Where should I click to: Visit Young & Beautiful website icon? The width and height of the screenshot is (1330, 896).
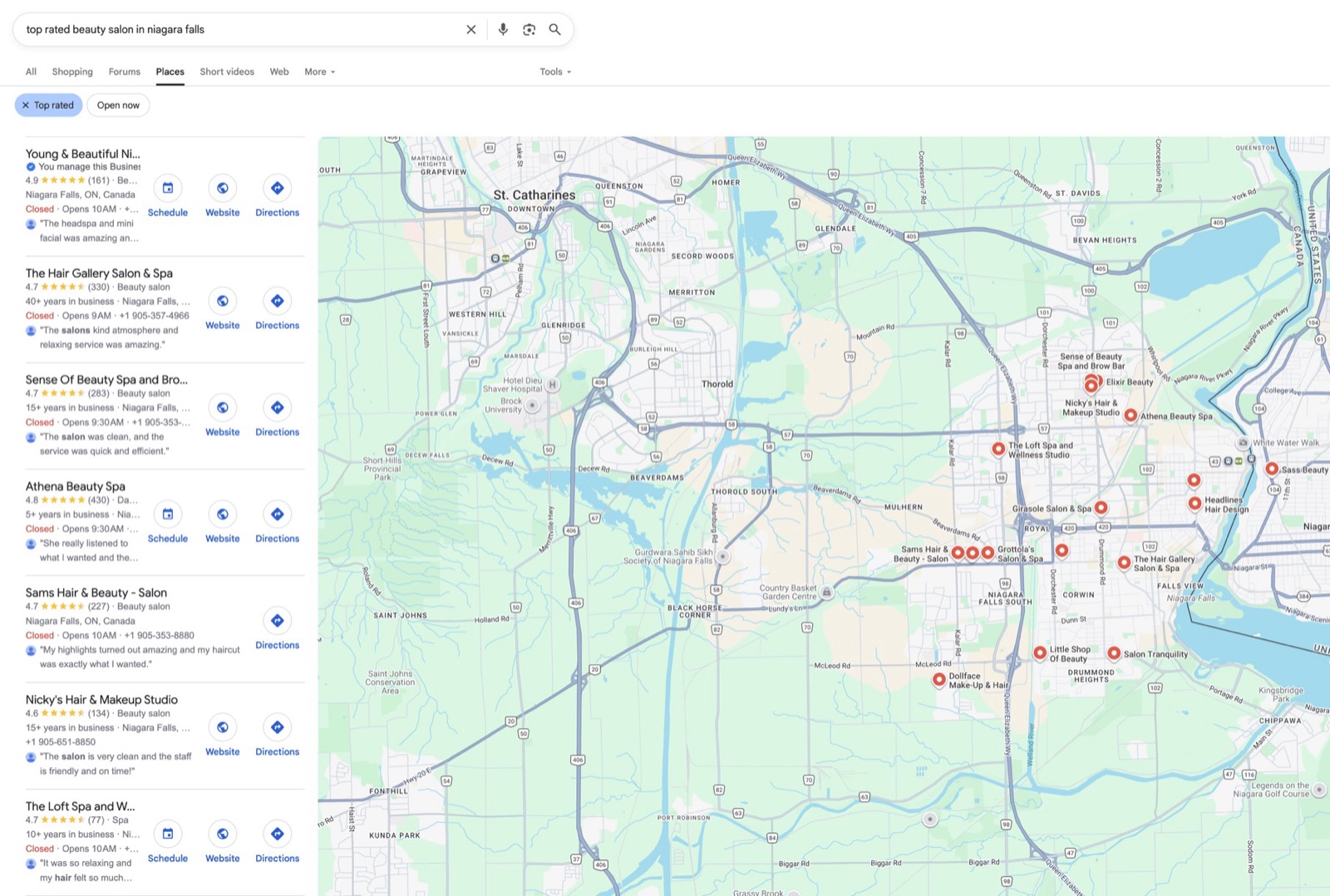(223, 188)
